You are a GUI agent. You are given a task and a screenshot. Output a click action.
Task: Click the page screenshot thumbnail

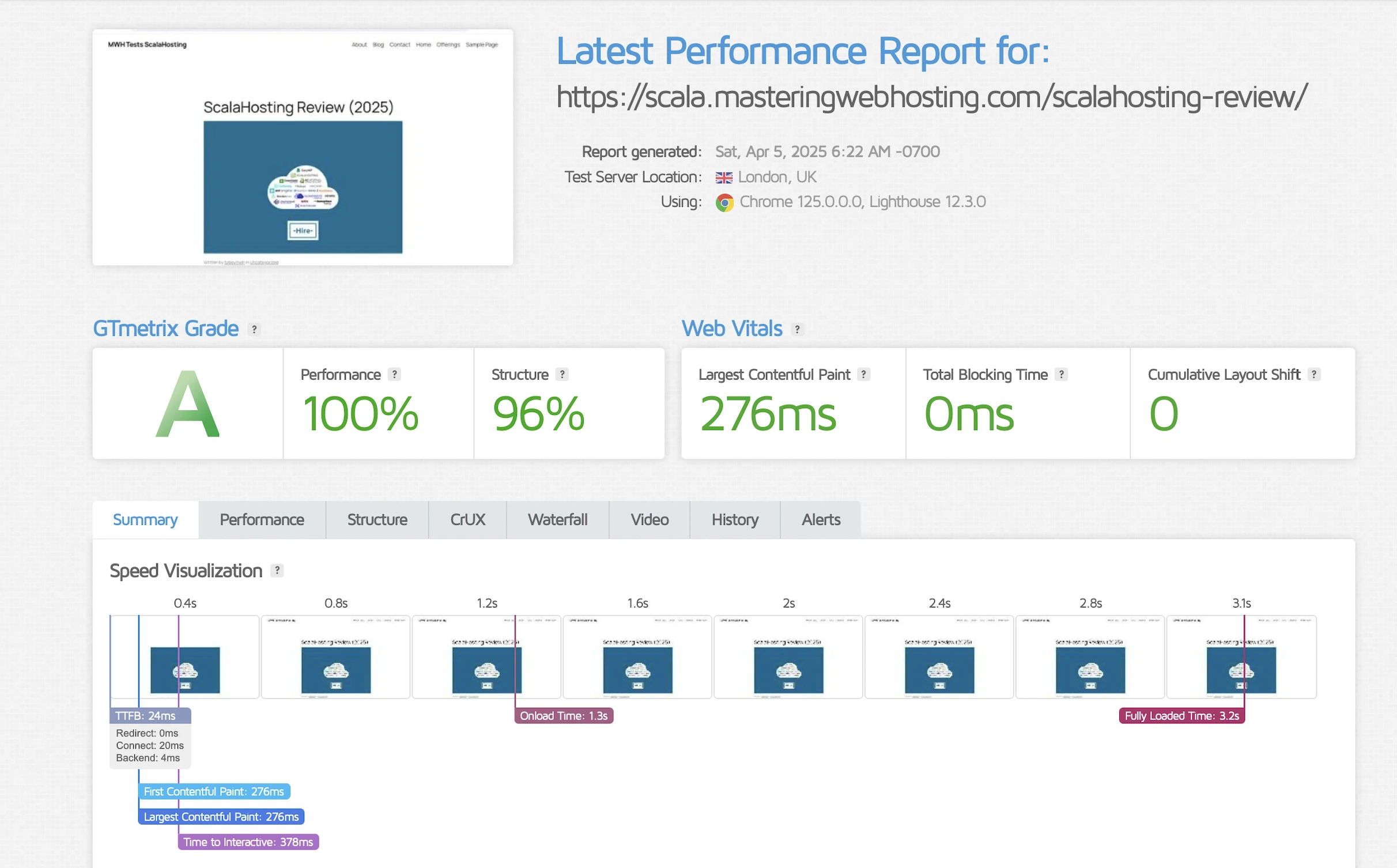tap(303, 148)
